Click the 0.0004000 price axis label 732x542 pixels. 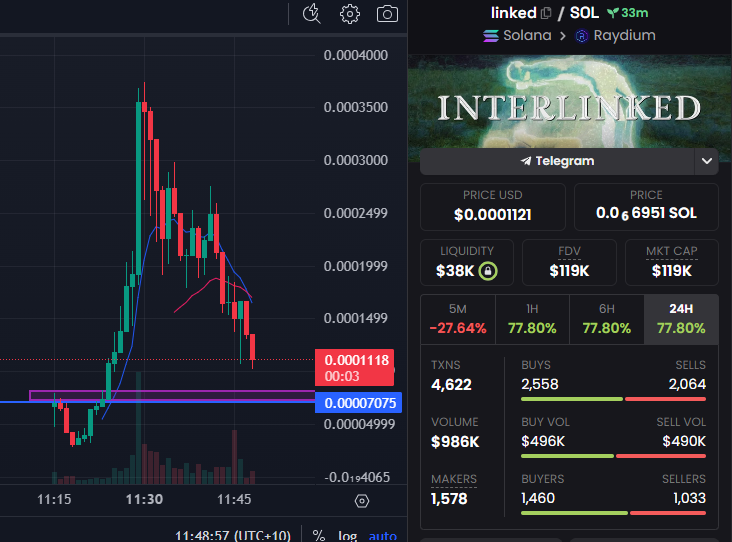tap(356, 55)
